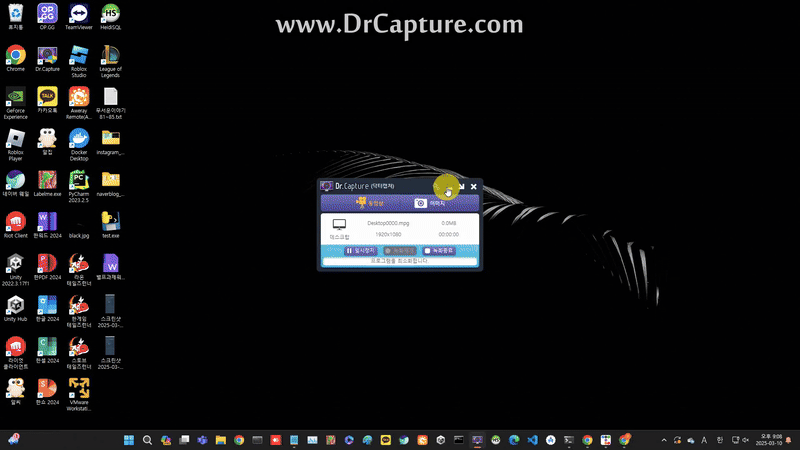Open Visual Studio Code from the taskbar
The image size is (800, 450).
(x=532, y=440)
